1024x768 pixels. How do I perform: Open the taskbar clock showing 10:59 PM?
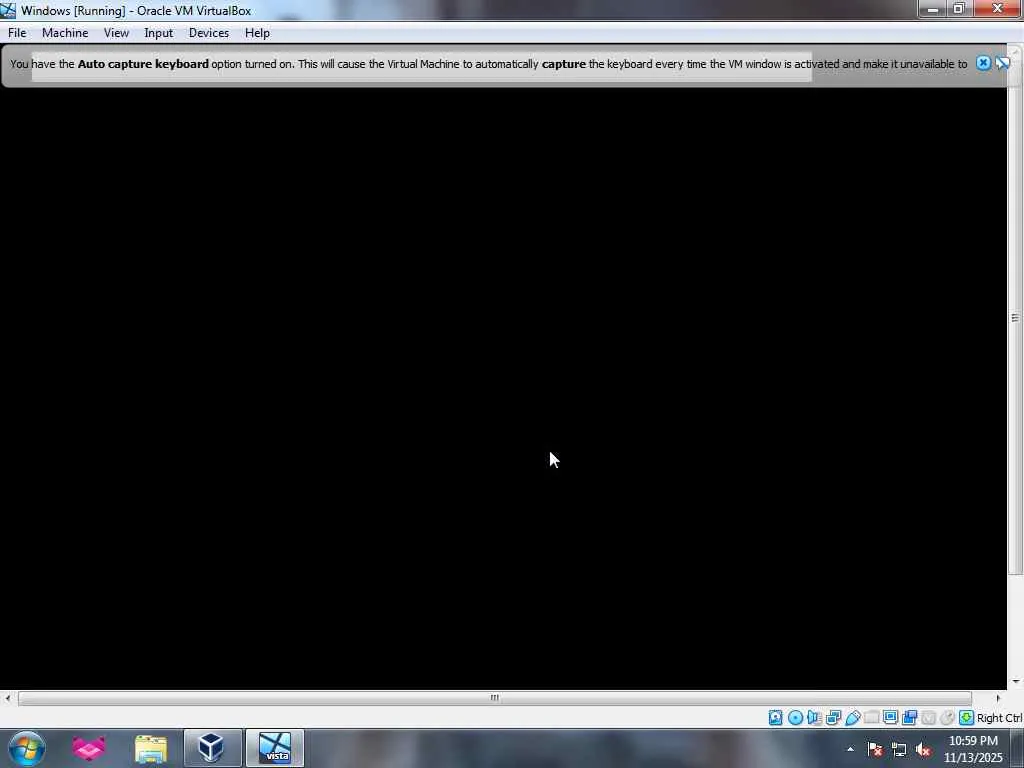973,748
